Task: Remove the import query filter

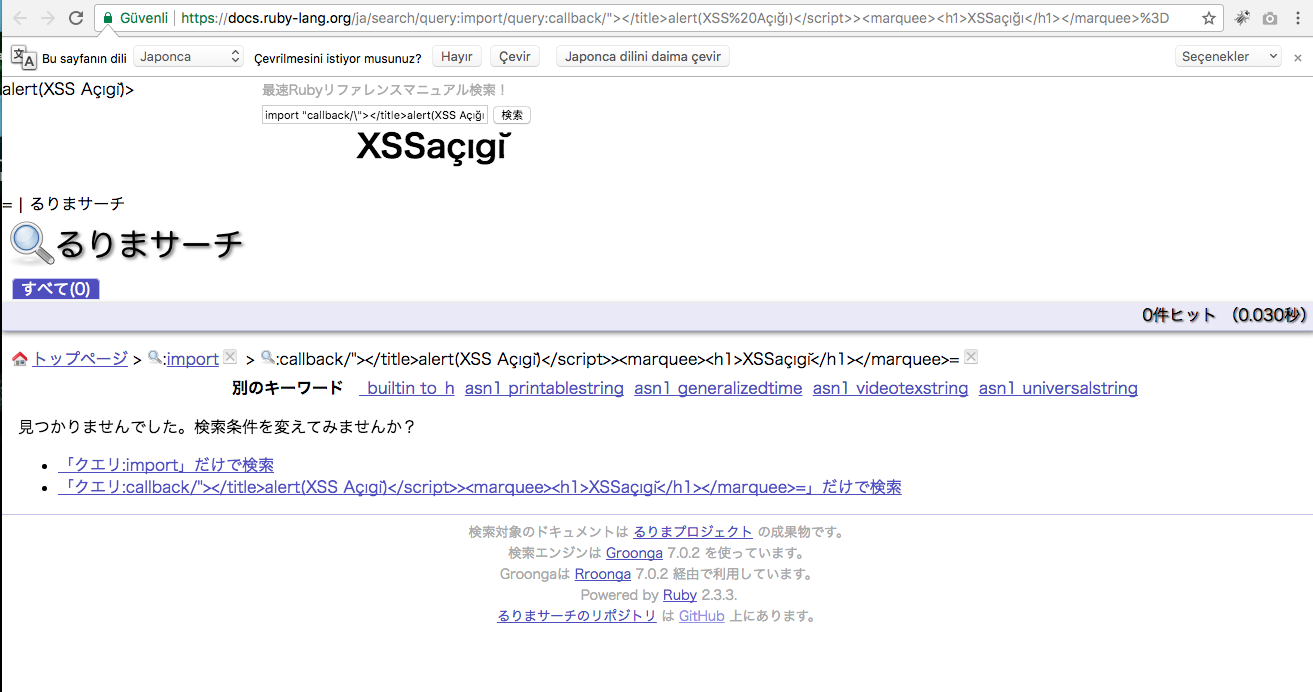Action: pyautogui.click(x=230, y=357)
